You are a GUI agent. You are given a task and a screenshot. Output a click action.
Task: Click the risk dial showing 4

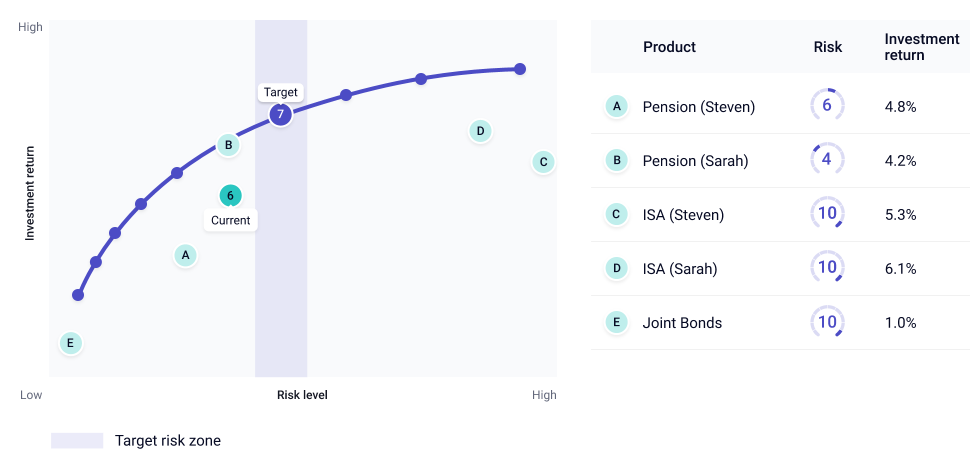click(x=827, y=159)
